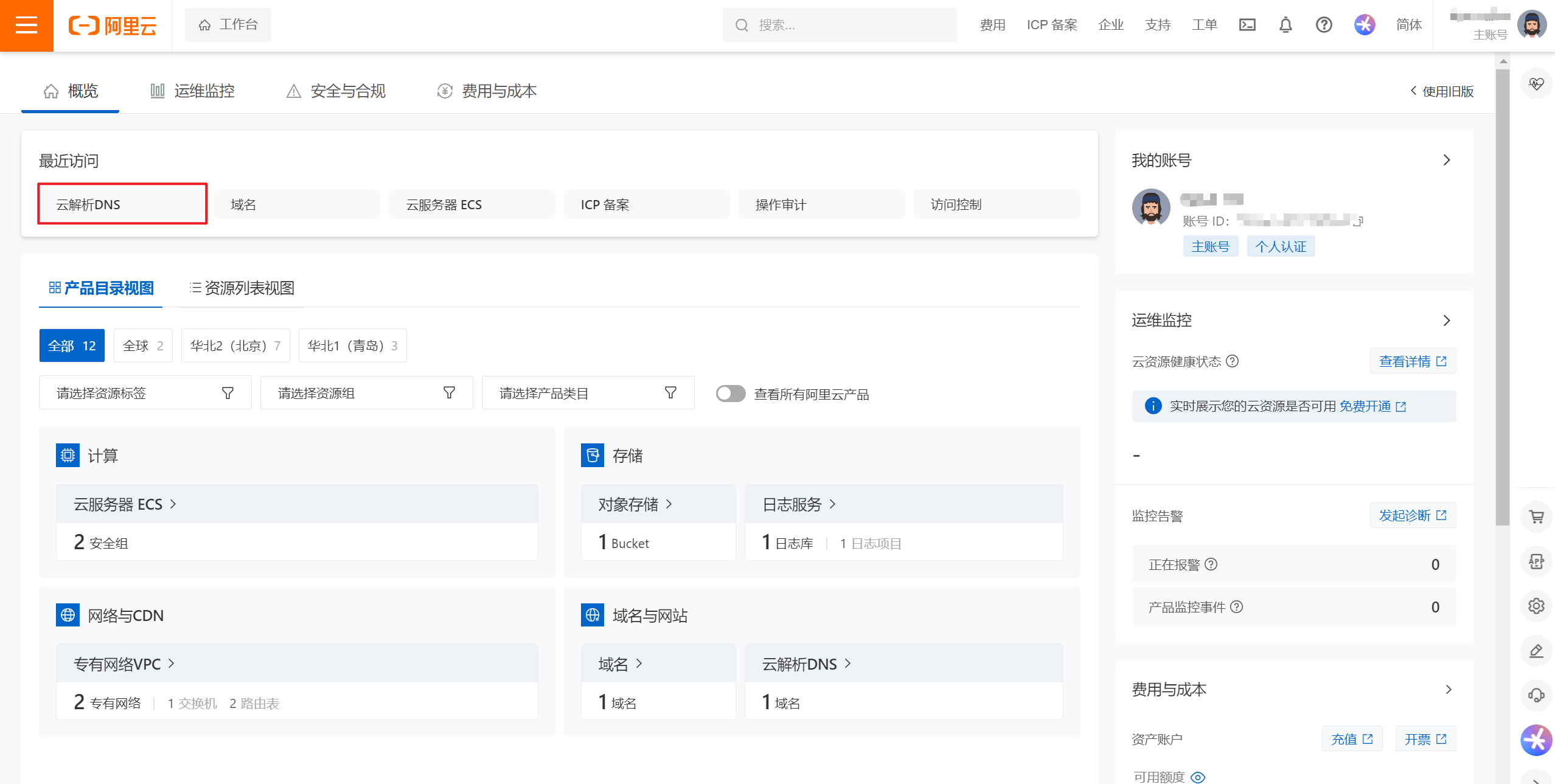1555x784 pixels.
Task: Click 免费开通 link
Action: (1372, 406)
